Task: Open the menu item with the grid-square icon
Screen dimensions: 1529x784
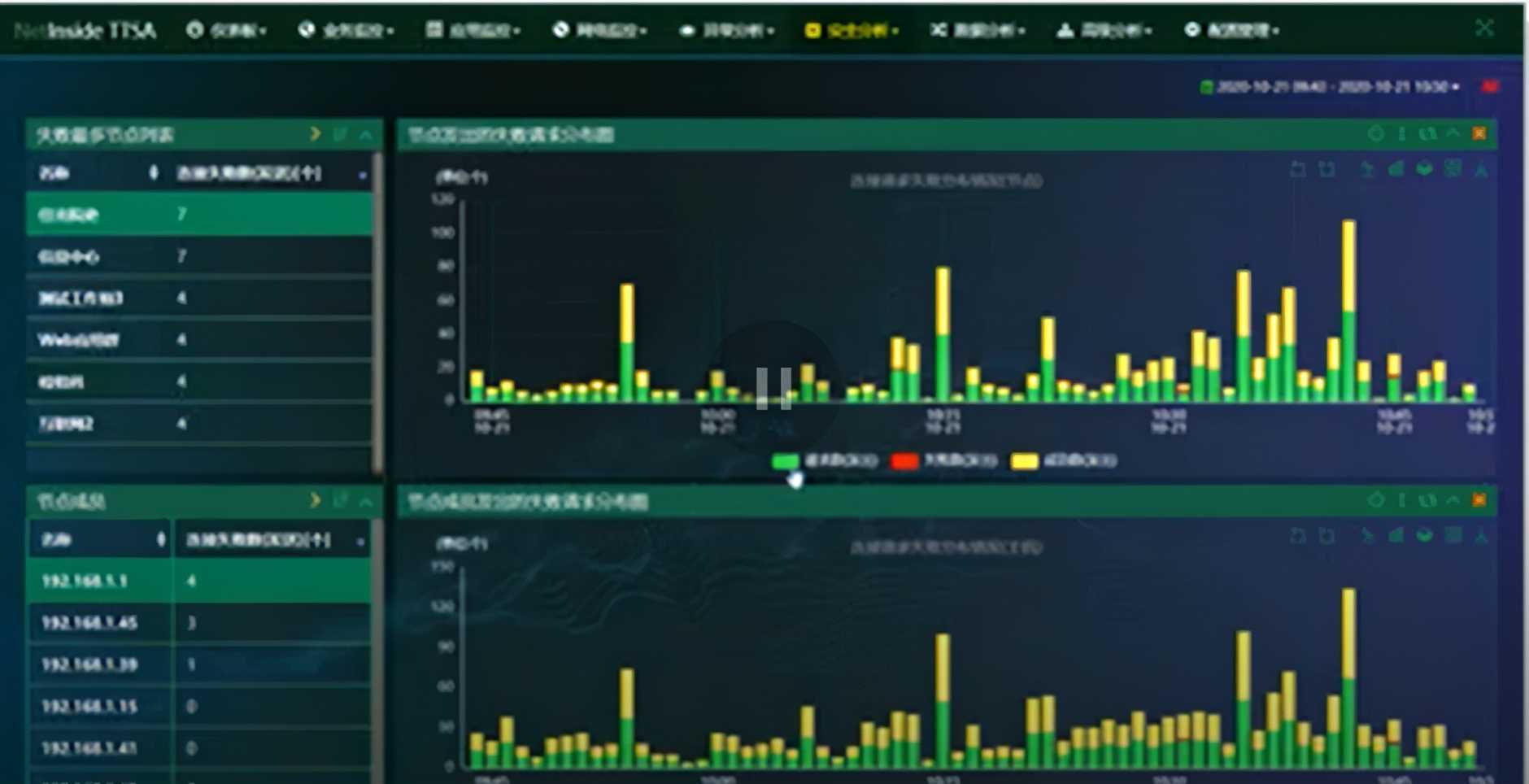Action: [473, 30]
